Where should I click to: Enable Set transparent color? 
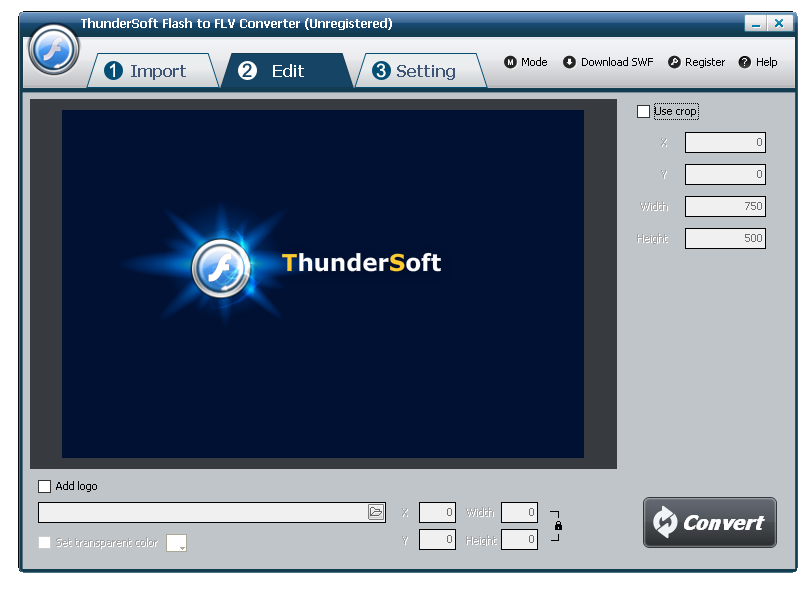pyautogui.click(x=44, y=542)
